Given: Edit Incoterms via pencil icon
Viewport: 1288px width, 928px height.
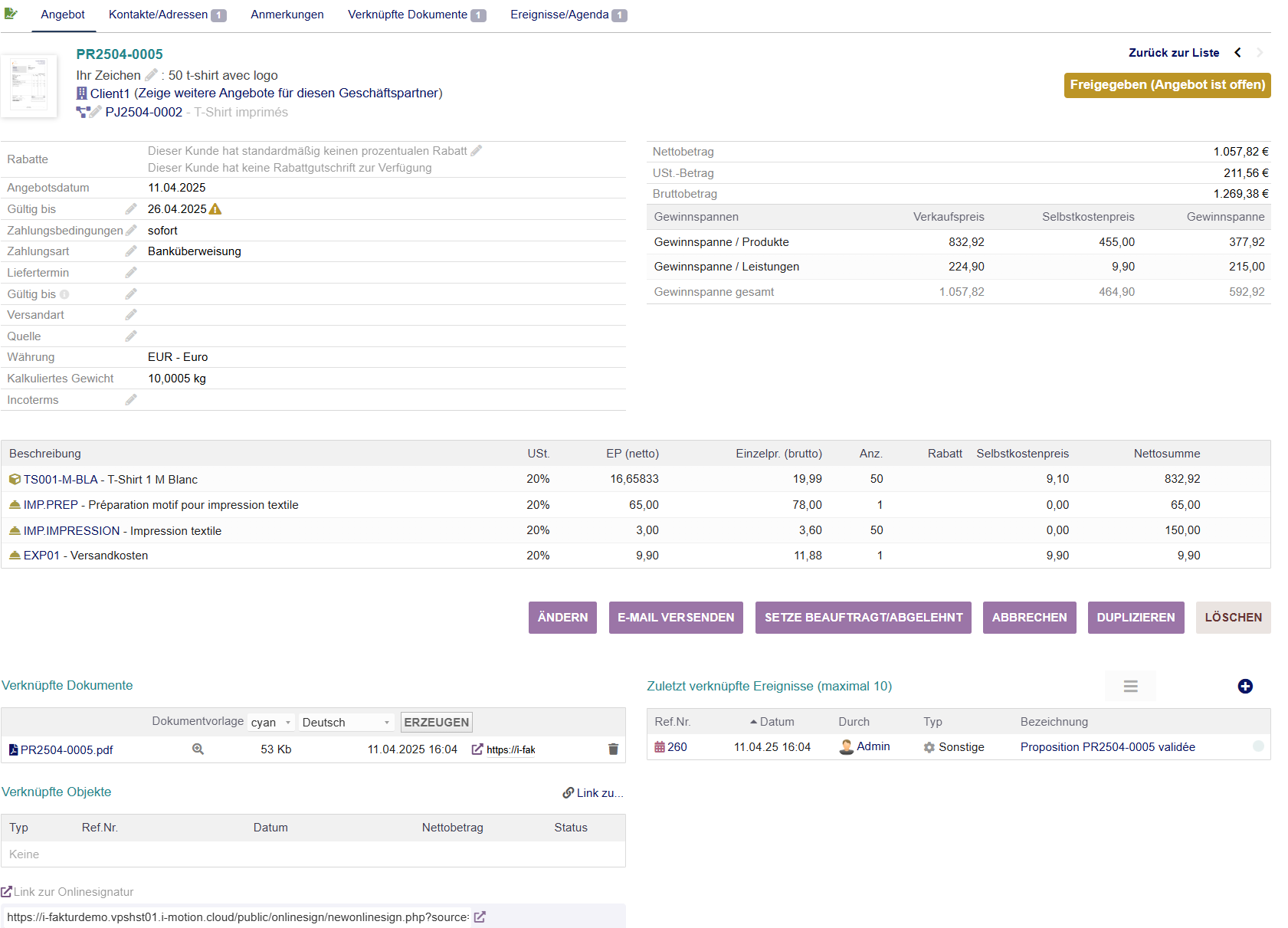Looking at the screenshot, I should 131,400.
